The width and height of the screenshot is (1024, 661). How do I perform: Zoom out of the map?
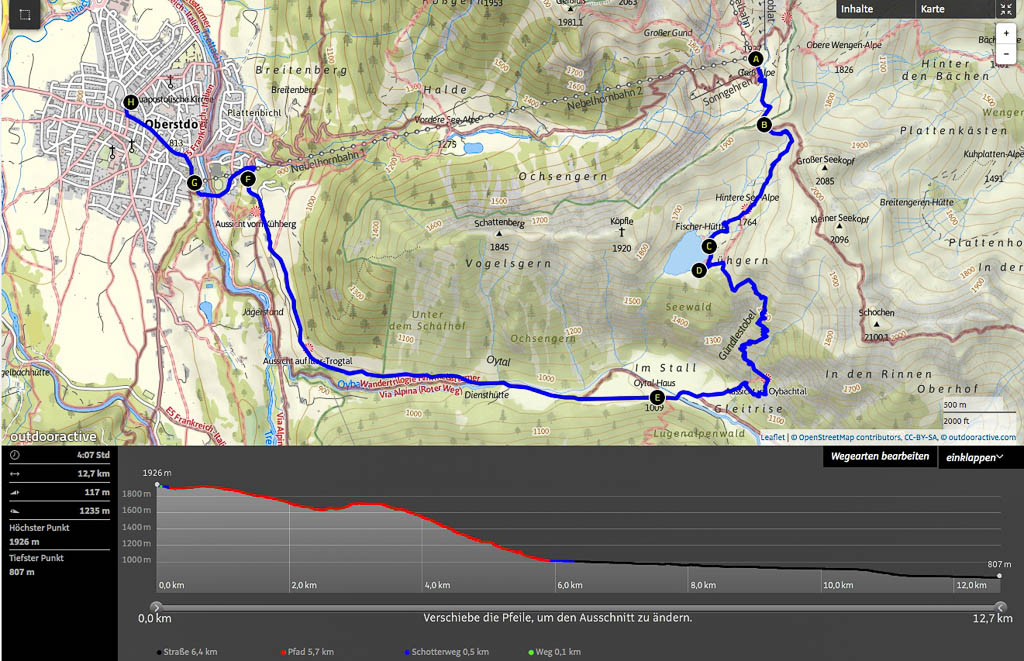1005,54
